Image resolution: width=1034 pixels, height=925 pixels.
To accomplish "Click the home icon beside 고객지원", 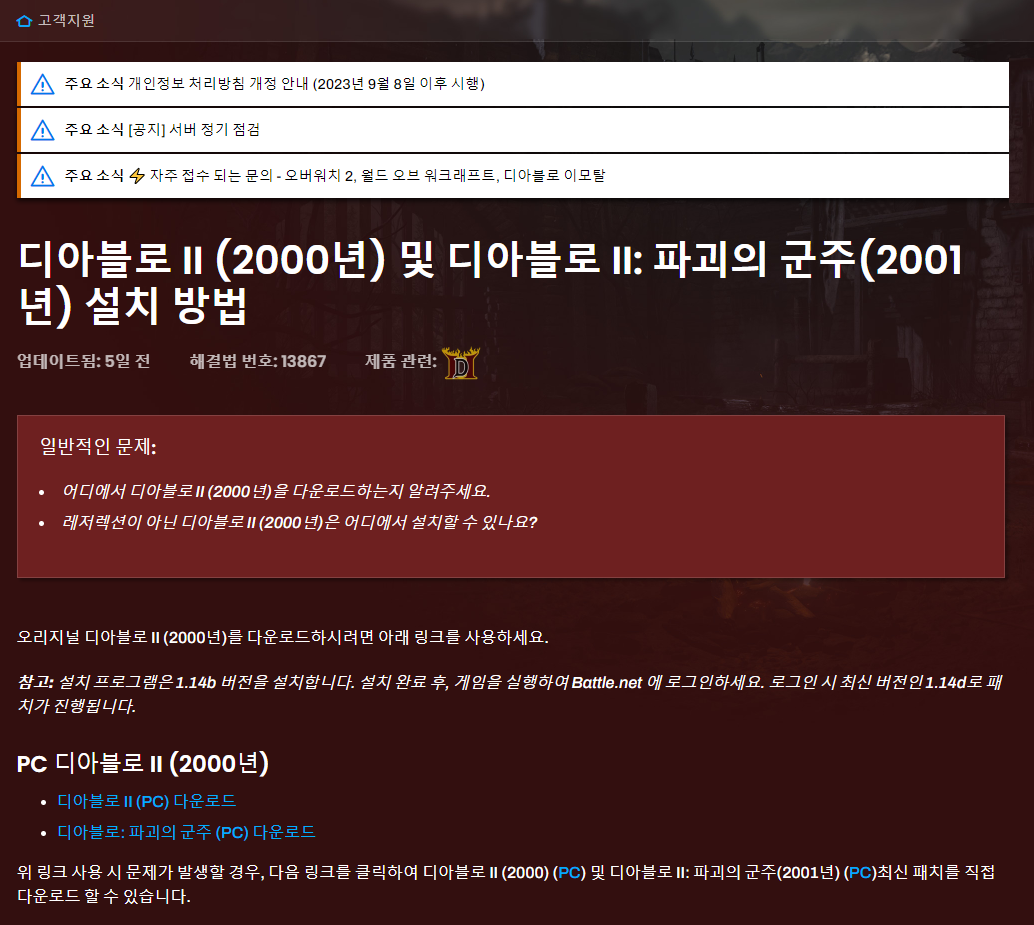I will (24, 21).
